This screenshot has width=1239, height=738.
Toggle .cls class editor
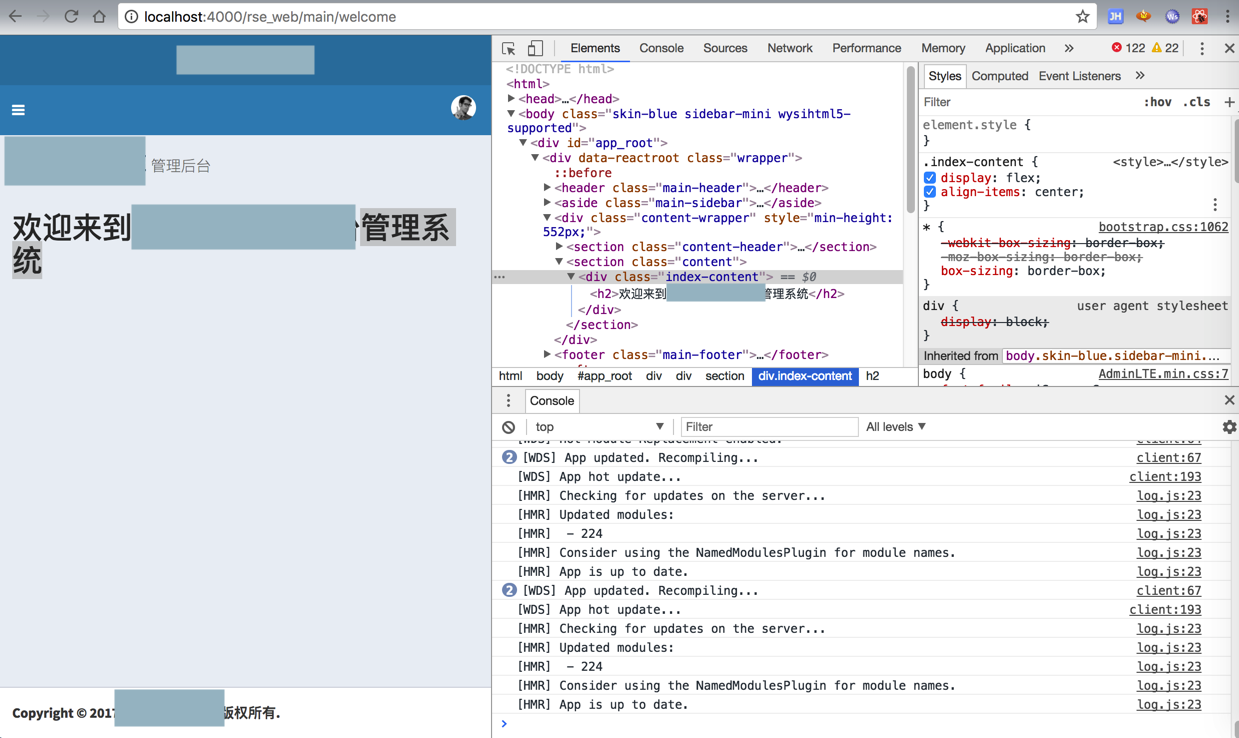tap(1196, 102)
